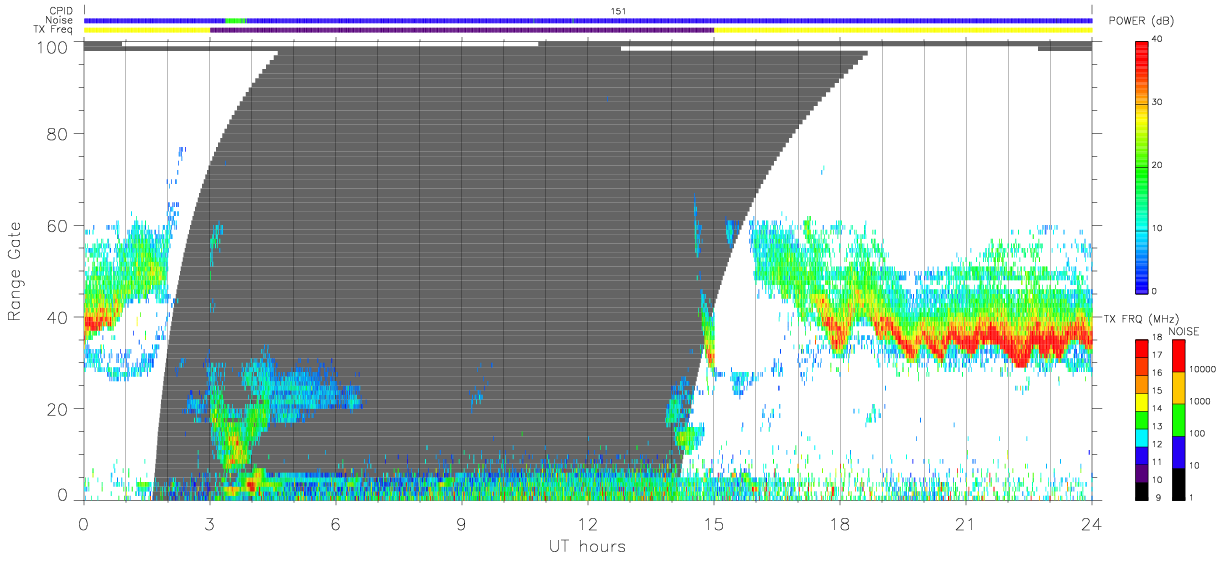Image resolution: width=1228 pixels, height=567 pixels.
Task: Click the green segment in Noise bar
Action: point(236,20)
